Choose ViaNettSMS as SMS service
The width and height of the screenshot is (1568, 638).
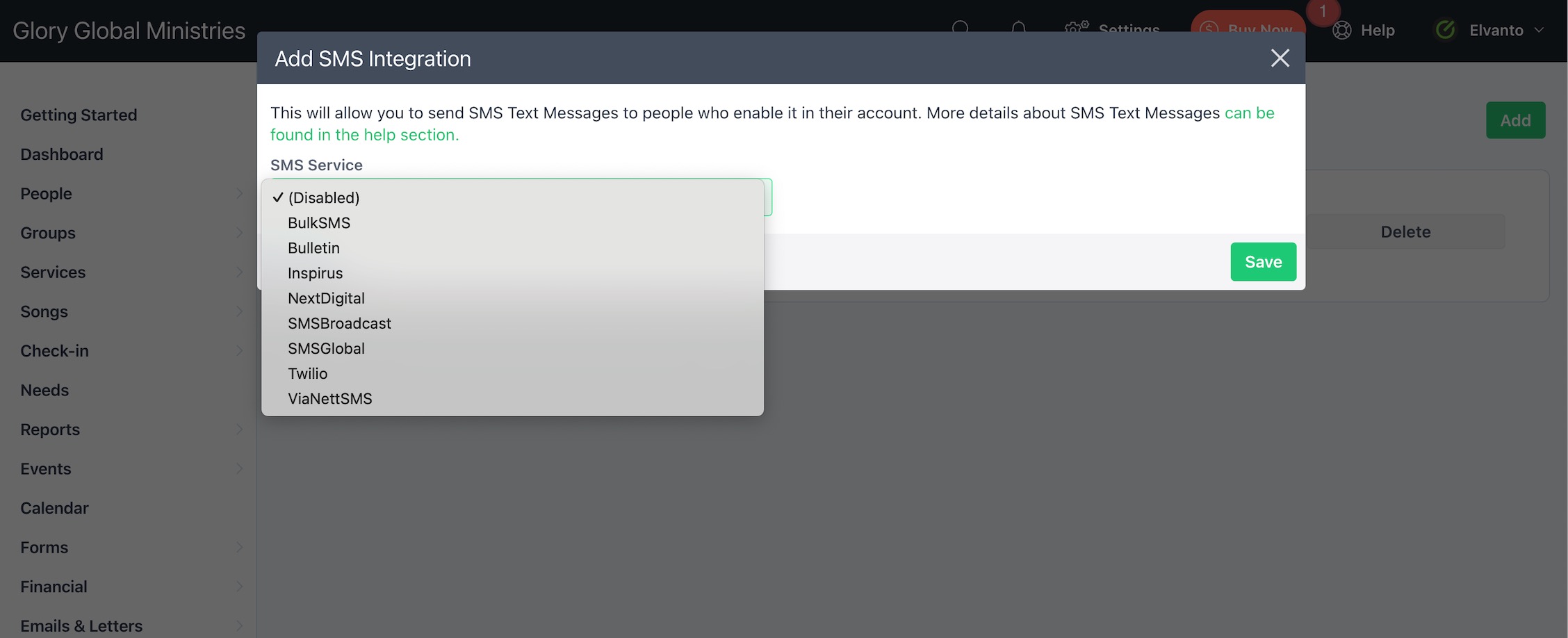[512, 398]
